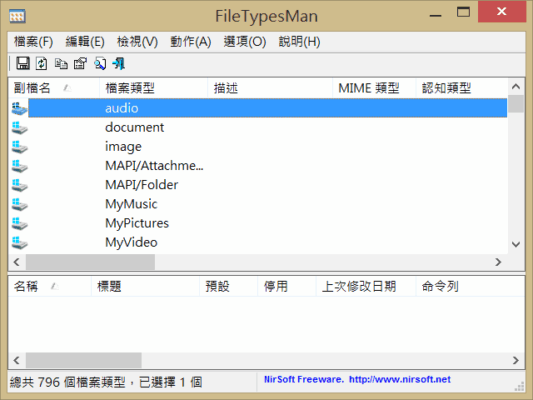Viewport: 533px width, 400px height.
Task: Close the FileTypesMan window
Action: pos(502,12)
